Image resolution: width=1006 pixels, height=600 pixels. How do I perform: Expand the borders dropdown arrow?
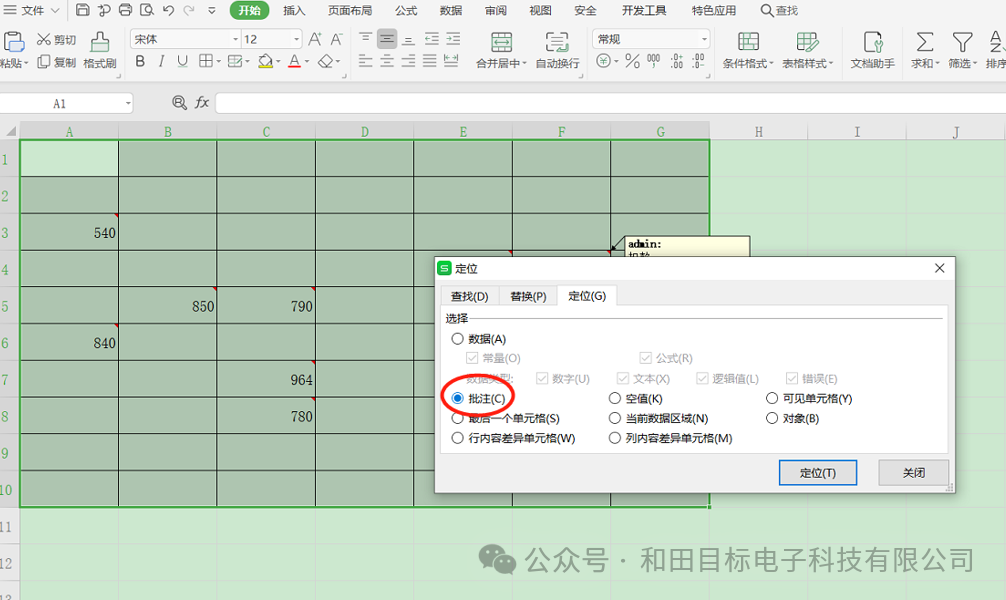(219, 62)
